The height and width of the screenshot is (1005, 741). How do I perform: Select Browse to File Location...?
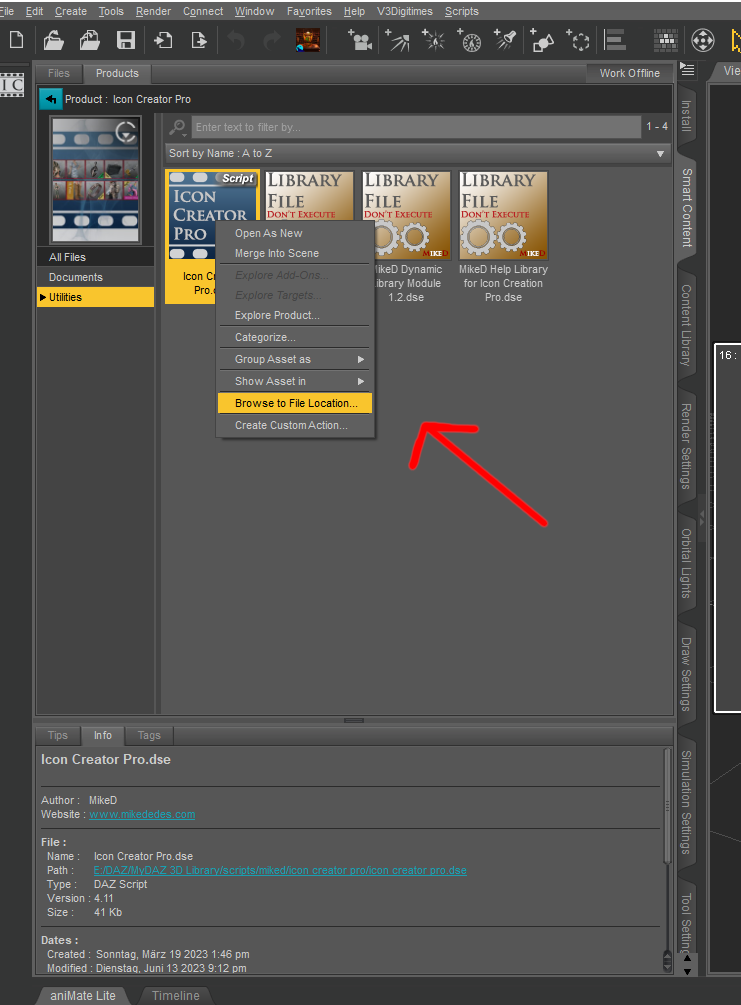(295, 403)
